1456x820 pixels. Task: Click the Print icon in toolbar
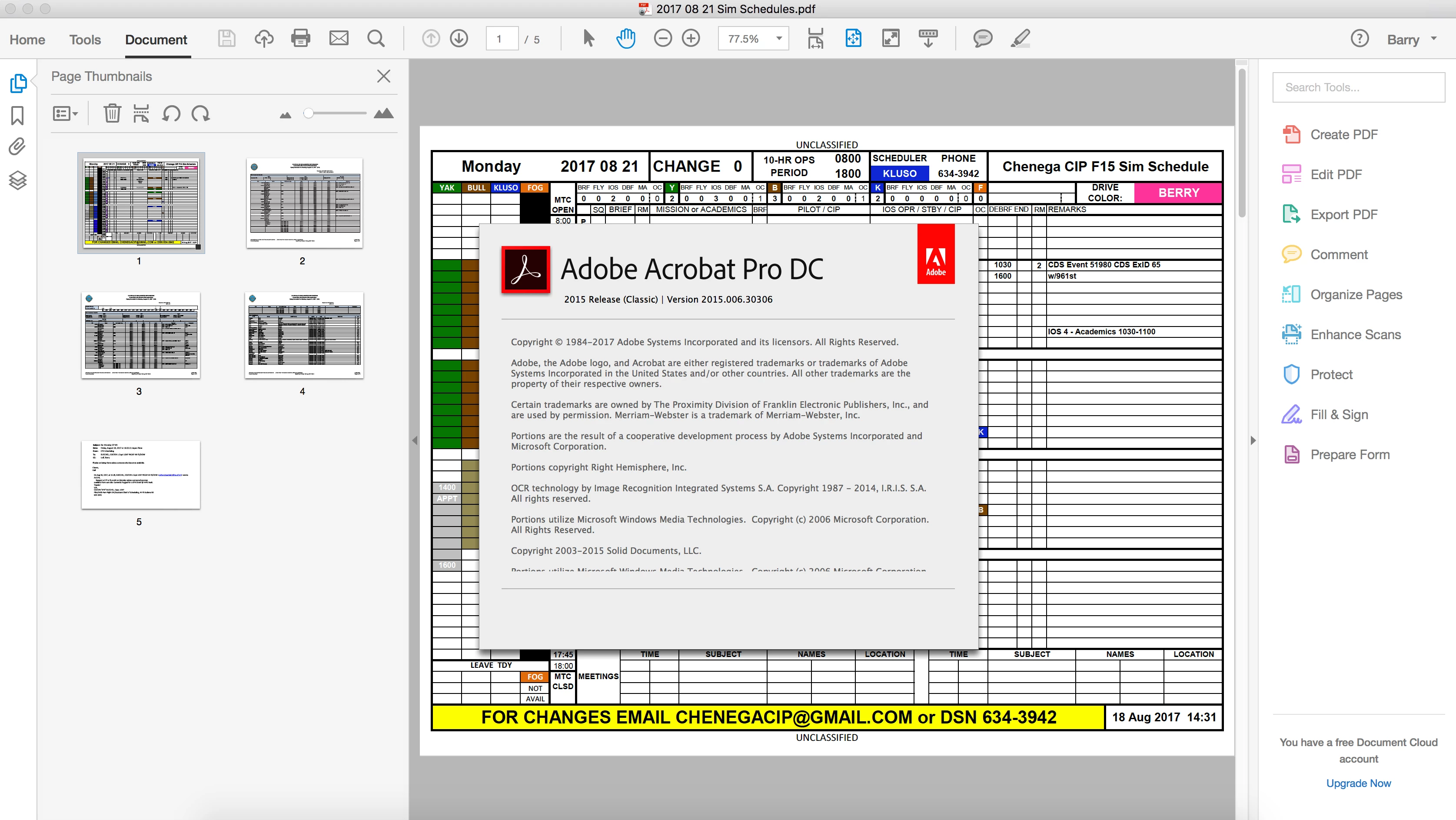300,38
